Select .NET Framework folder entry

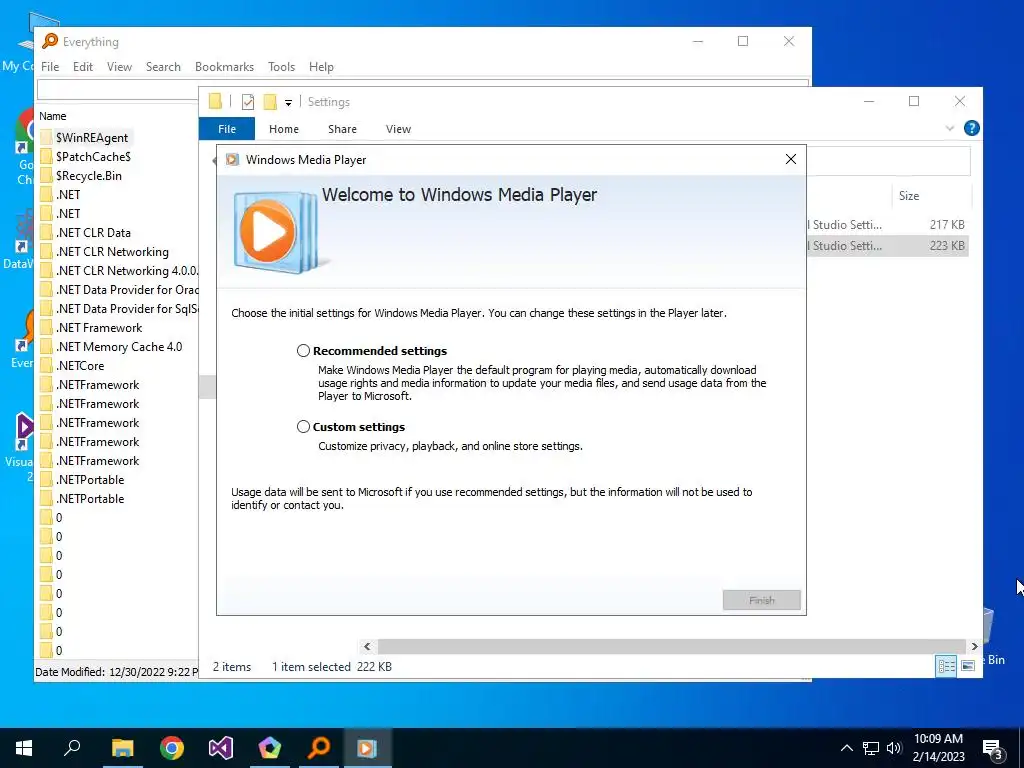(99, 328)
